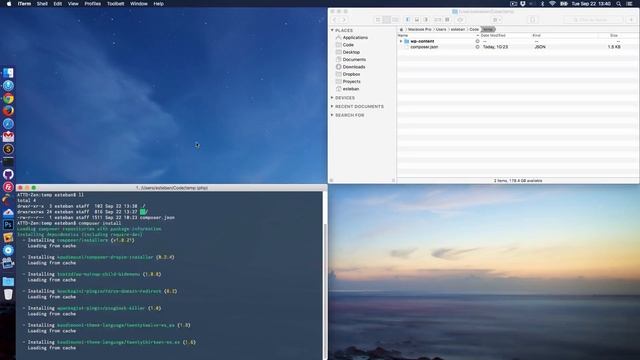Expand the RECENT DOCUMENTS sidebar section

tap(332, 107)
